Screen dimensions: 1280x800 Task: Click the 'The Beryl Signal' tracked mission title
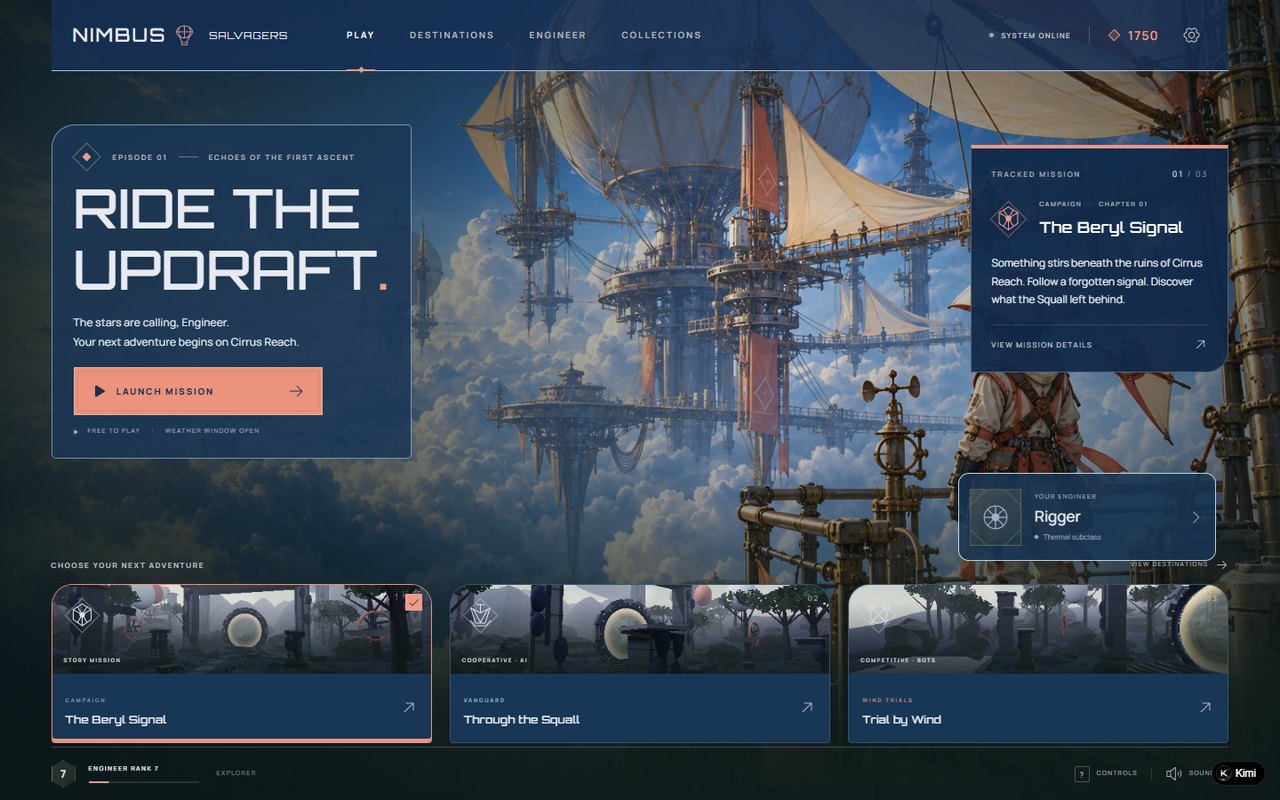tap(1111, 227)
